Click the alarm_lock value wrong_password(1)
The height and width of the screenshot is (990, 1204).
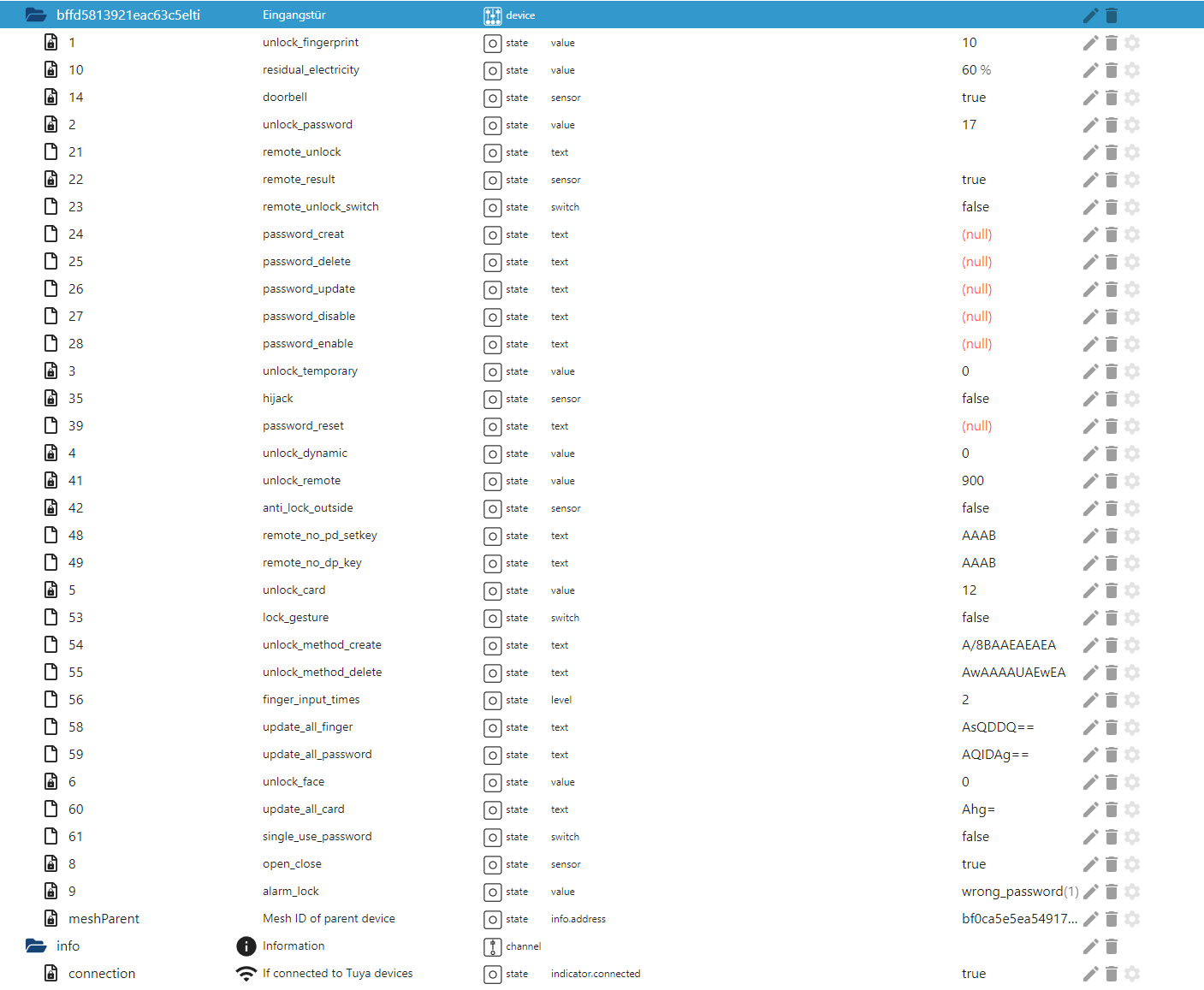1020,892
